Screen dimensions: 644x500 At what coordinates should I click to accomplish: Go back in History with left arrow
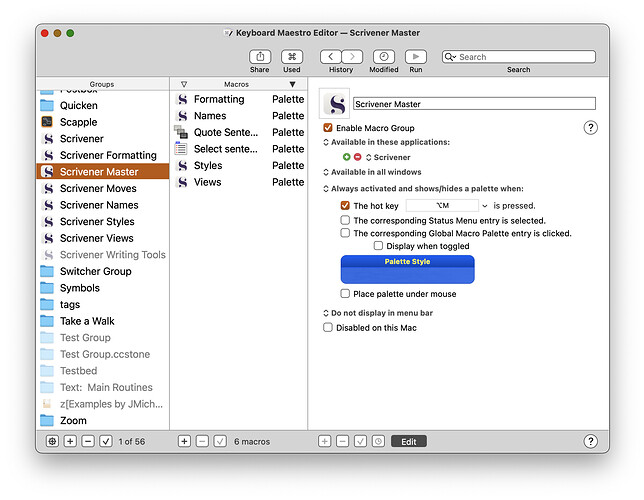click(x=331, y=57)
